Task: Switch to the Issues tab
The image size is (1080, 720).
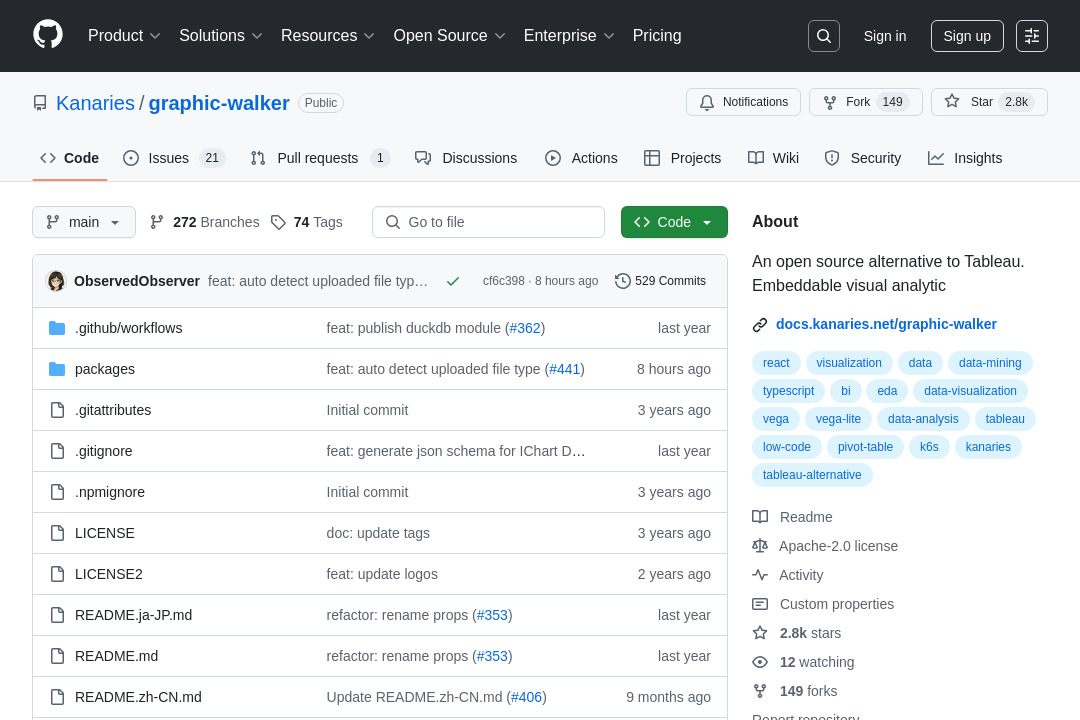Action: 174,158
